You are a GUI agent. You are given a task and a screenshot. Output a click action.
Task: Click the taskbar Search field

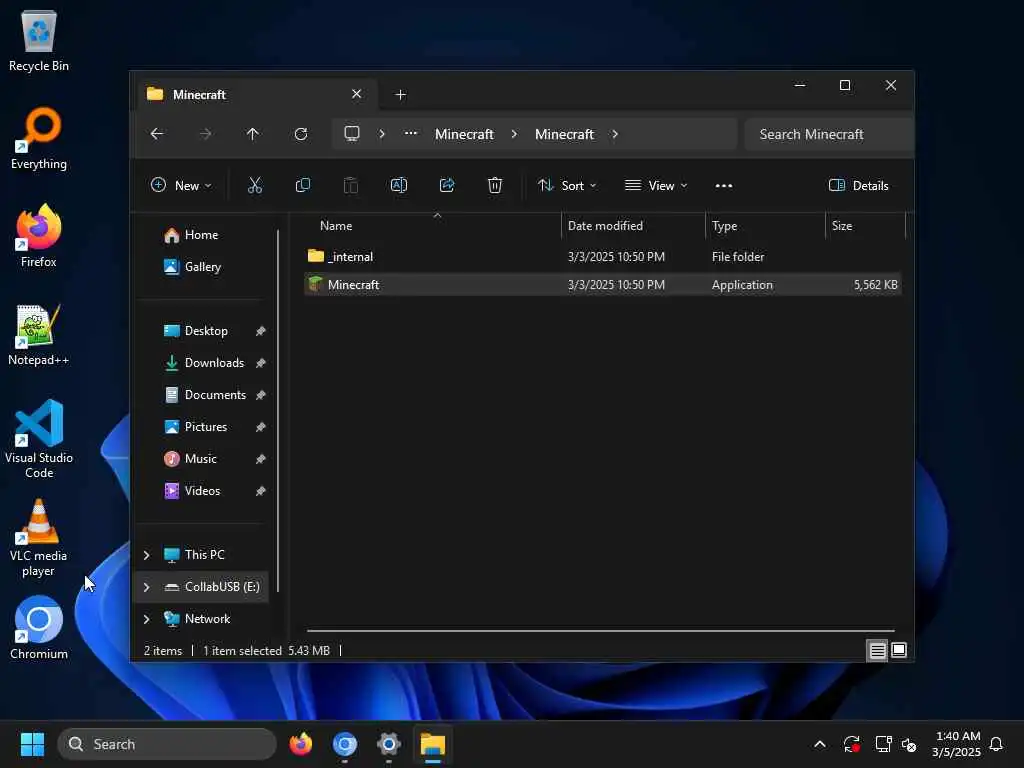pyautogui.click(x=167, y=744)
